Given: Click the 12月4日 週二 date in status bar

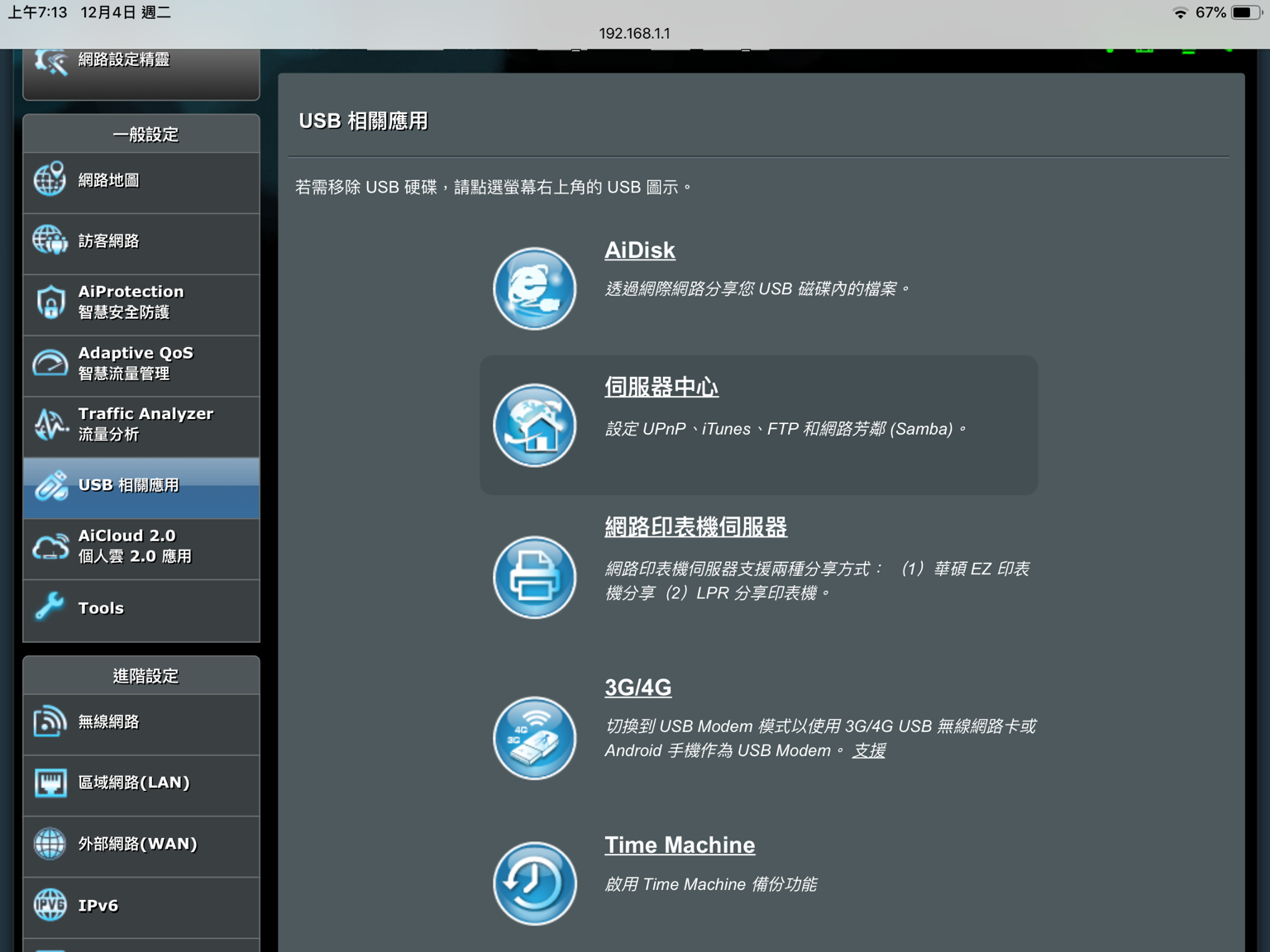Looking at the screenshot, I should [126, 12].
